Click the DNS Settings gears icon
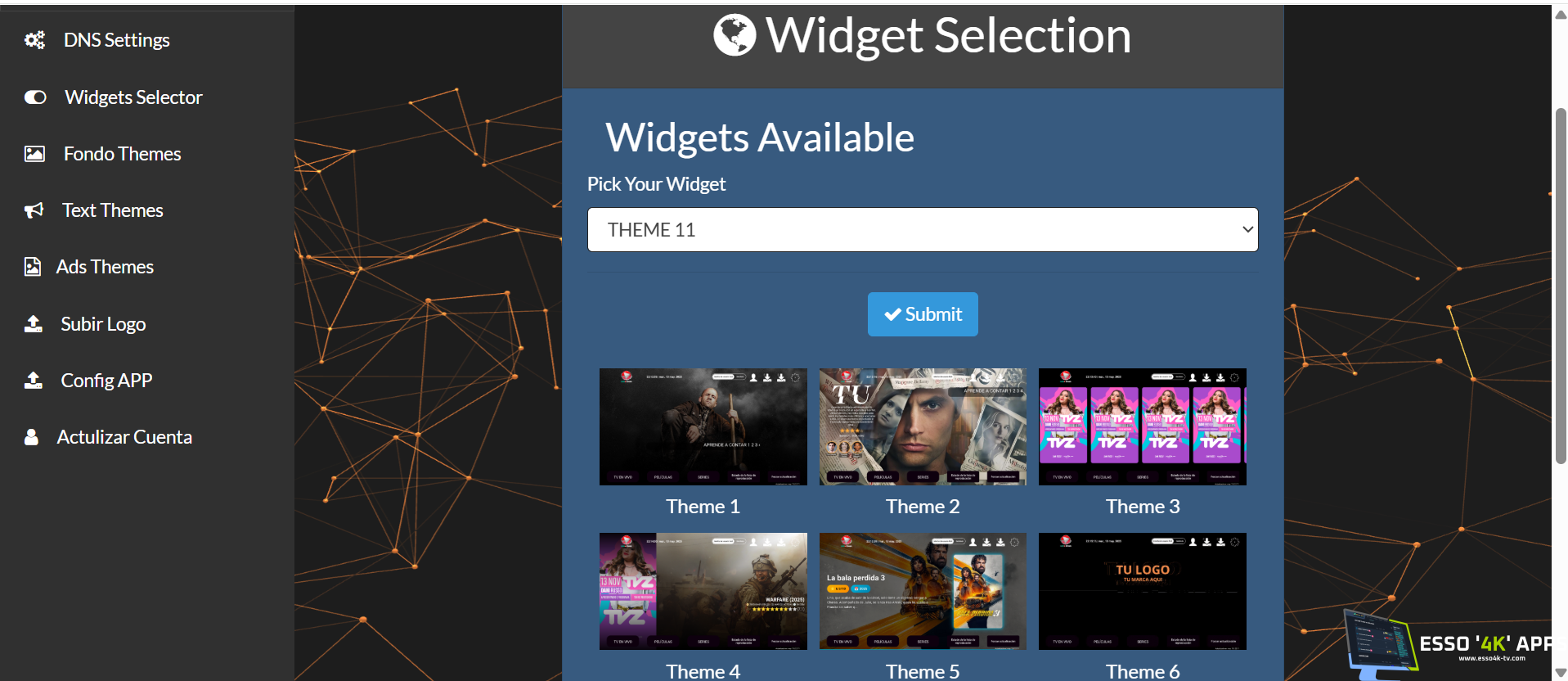 point(34,40)
